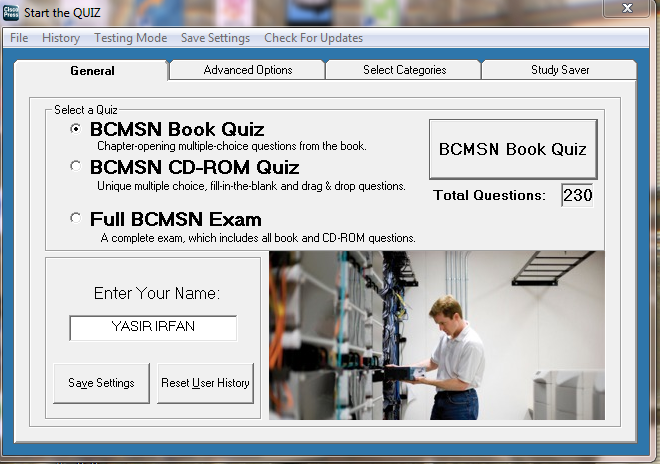Viewport: 662px width, 464px height.
Task: Open the Save Settings menu item
Action: point(215,38)
